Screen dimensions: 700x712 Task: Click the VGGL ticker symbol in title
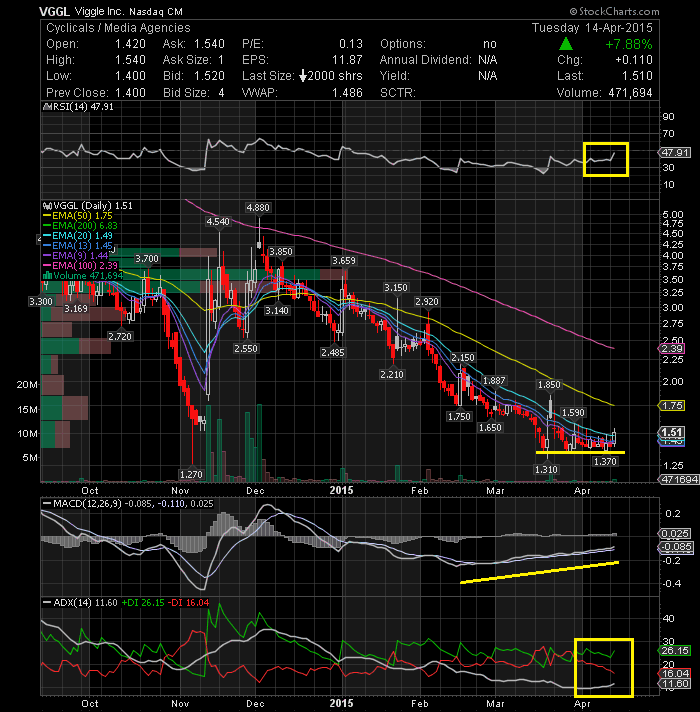coord(54,11)
